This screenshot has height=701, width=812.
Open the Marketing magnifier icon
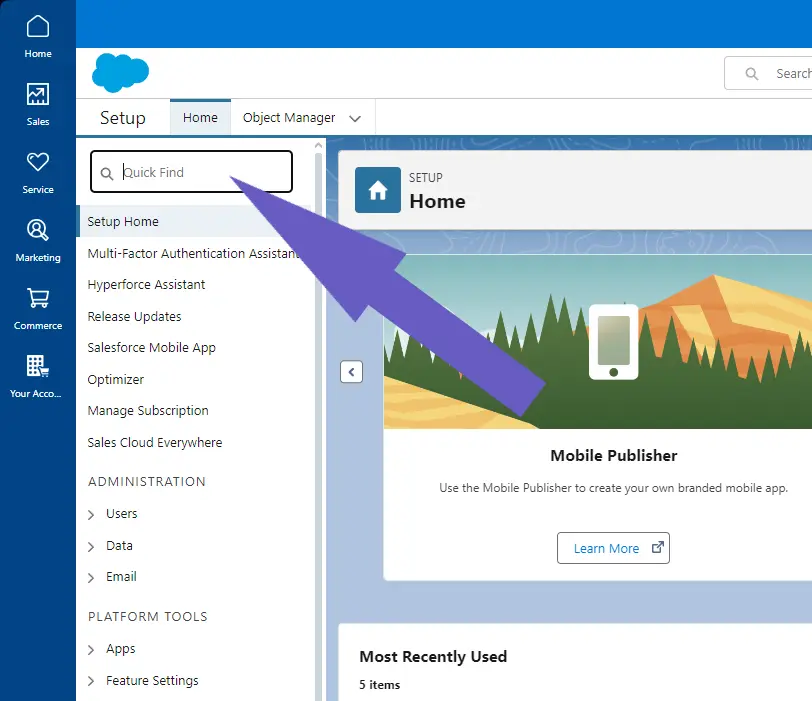[x=38, y=230]
